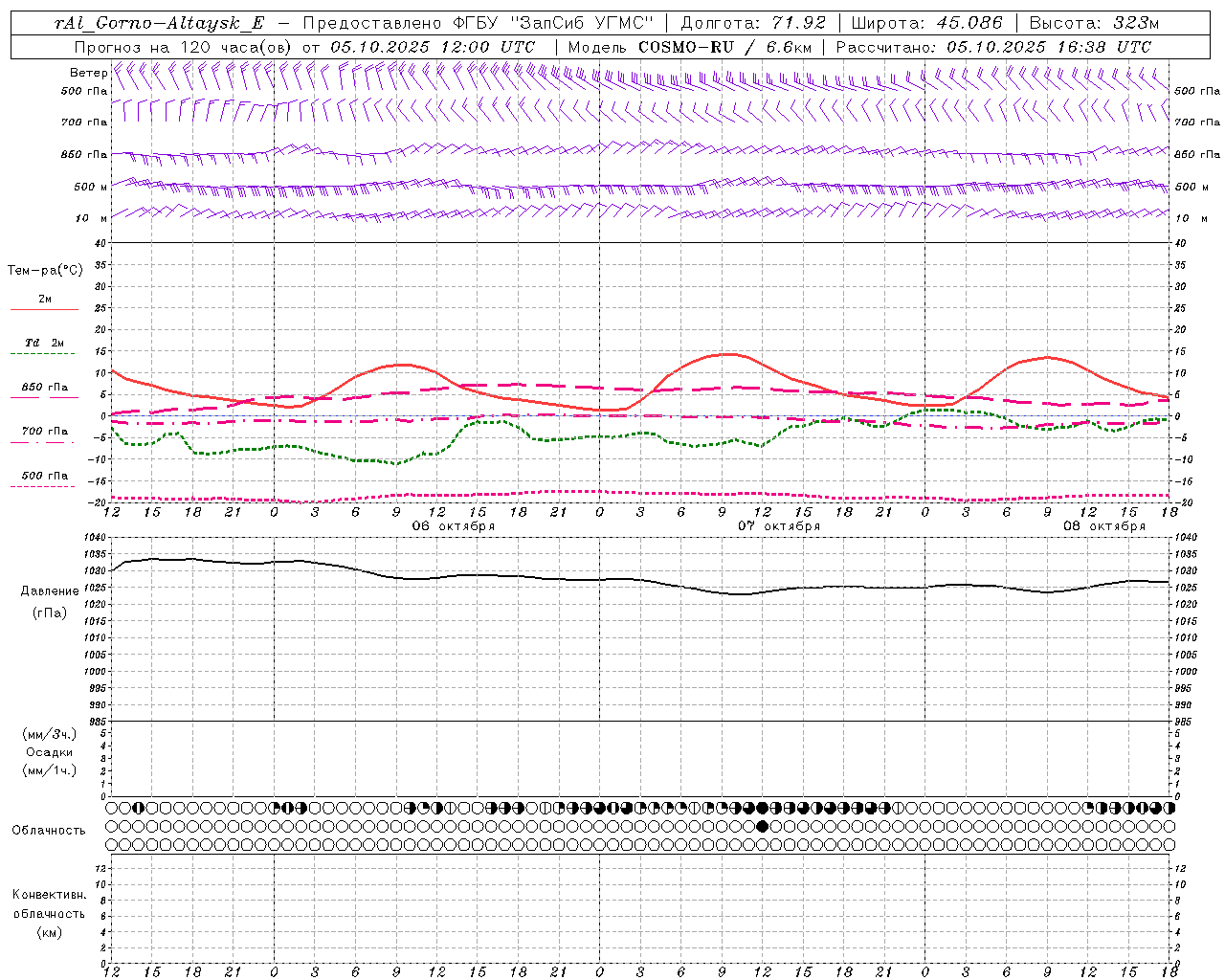
Task: Select the Td 2м dew point legend label
Action: tap(45, 342)
